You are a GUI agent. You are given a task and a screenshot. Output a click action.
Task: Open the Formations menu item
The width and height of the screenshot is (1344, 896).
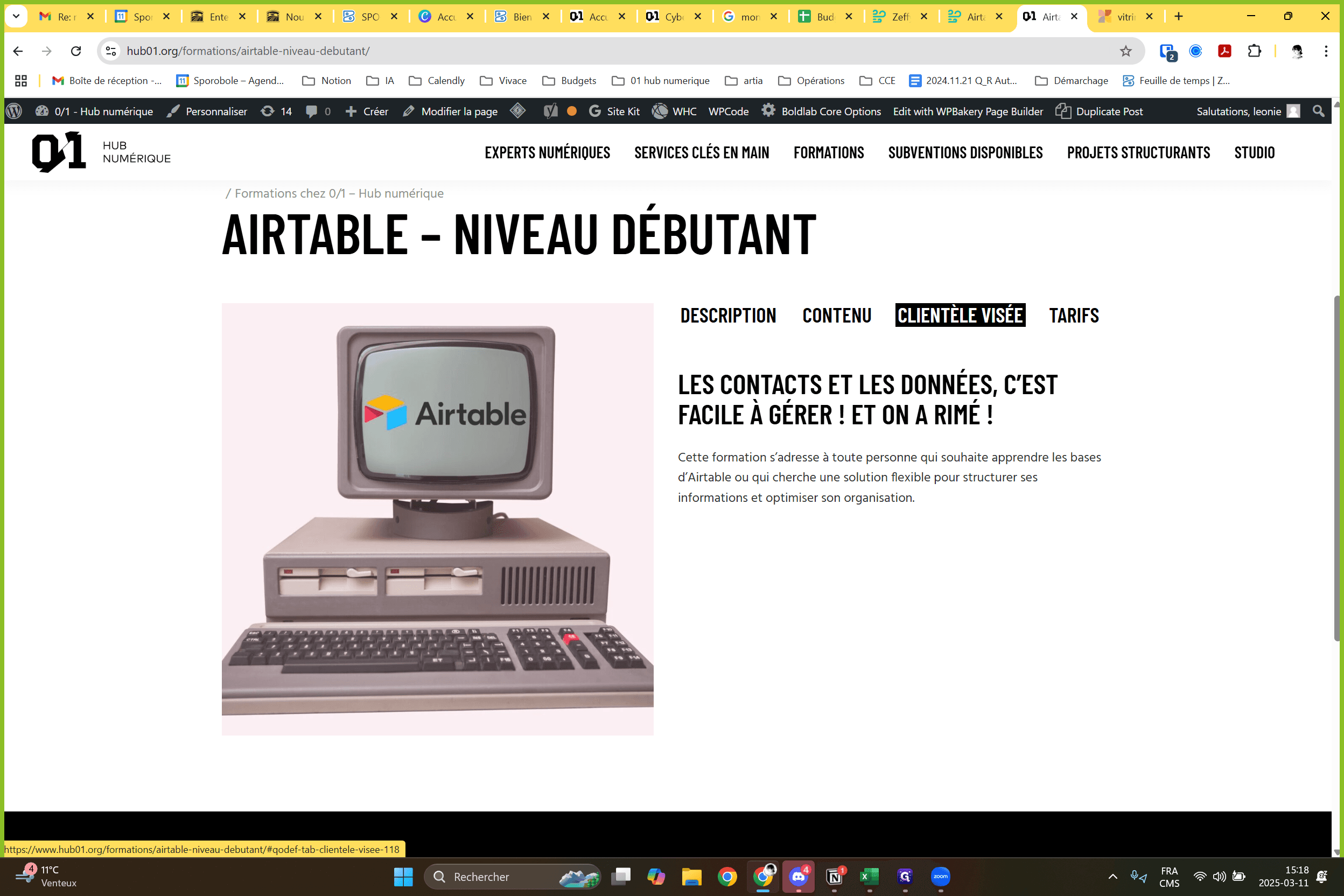(x=829, y=152)
